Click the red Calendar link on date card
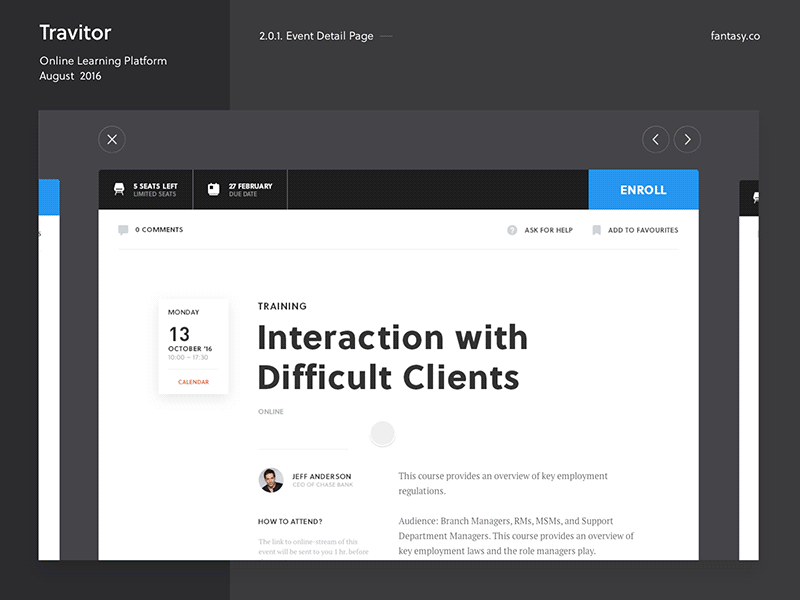 pos(193,382)
